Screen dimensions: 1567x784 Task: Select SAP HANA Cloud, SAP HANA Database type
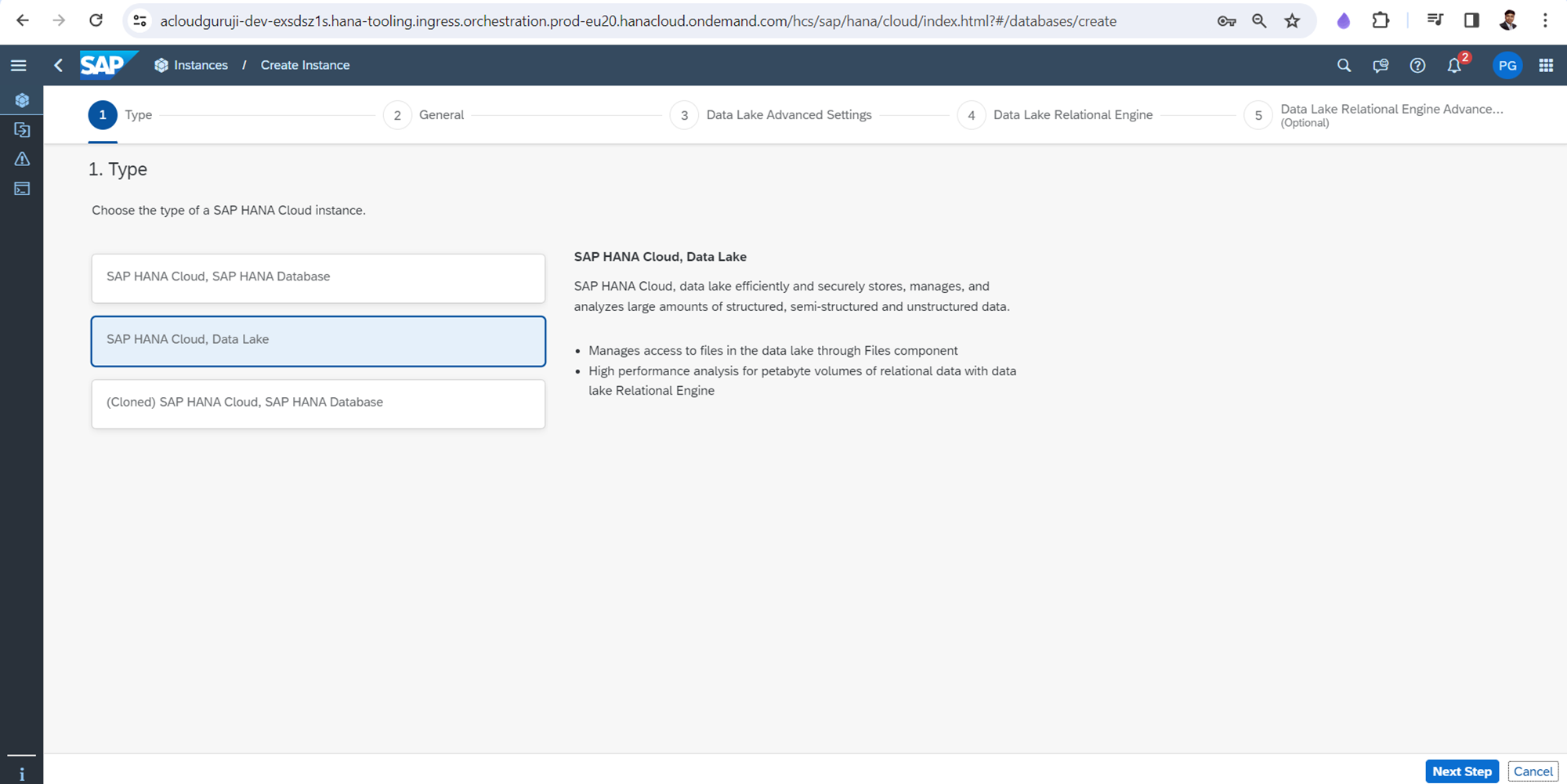tap(318, 277)
